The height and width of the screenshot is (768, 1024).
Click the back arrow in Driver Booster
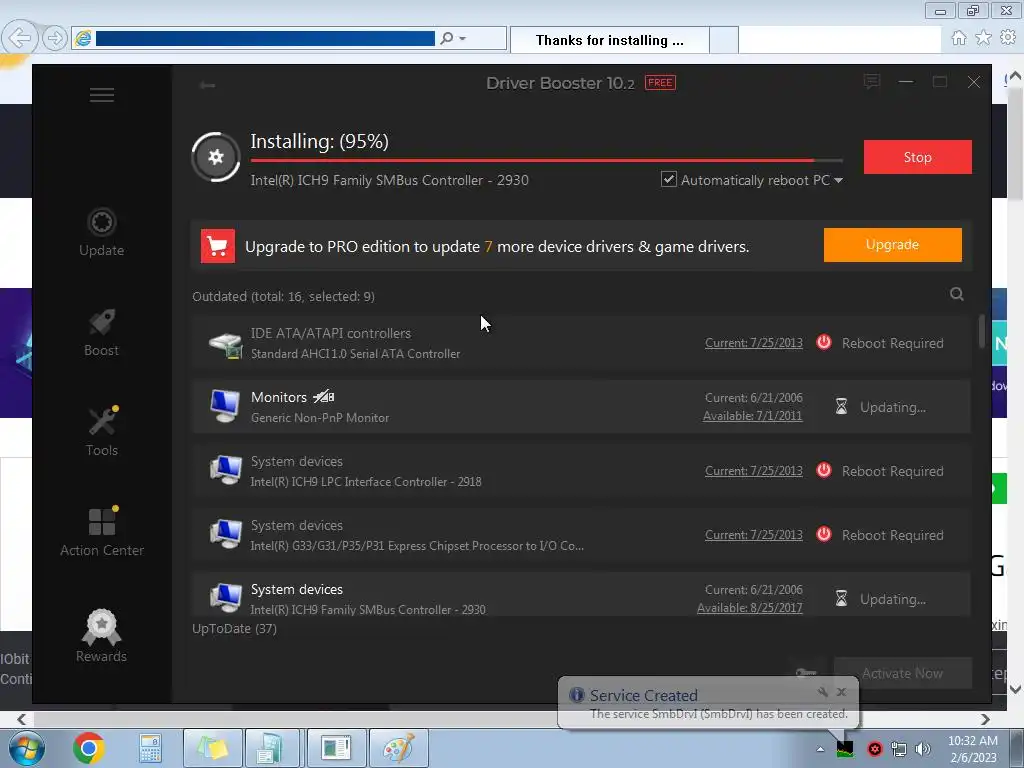(208, 85)
